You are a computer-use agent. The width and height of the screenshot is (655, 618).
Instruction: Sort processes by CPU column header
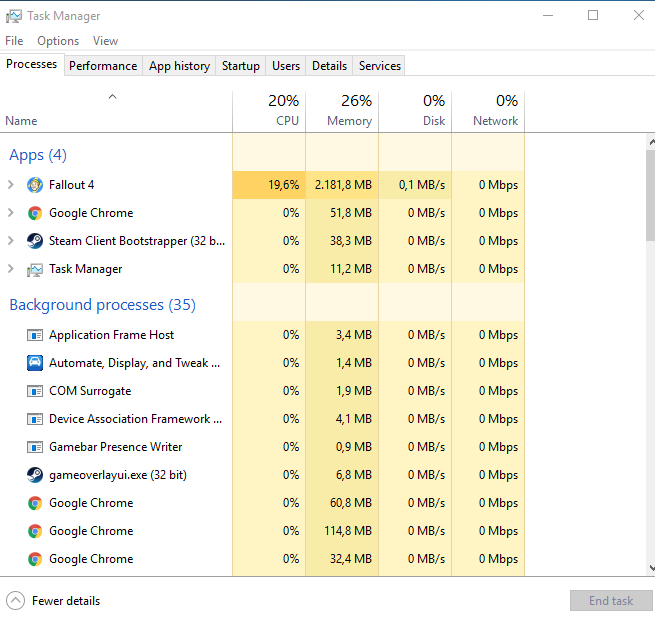(269, 111)
